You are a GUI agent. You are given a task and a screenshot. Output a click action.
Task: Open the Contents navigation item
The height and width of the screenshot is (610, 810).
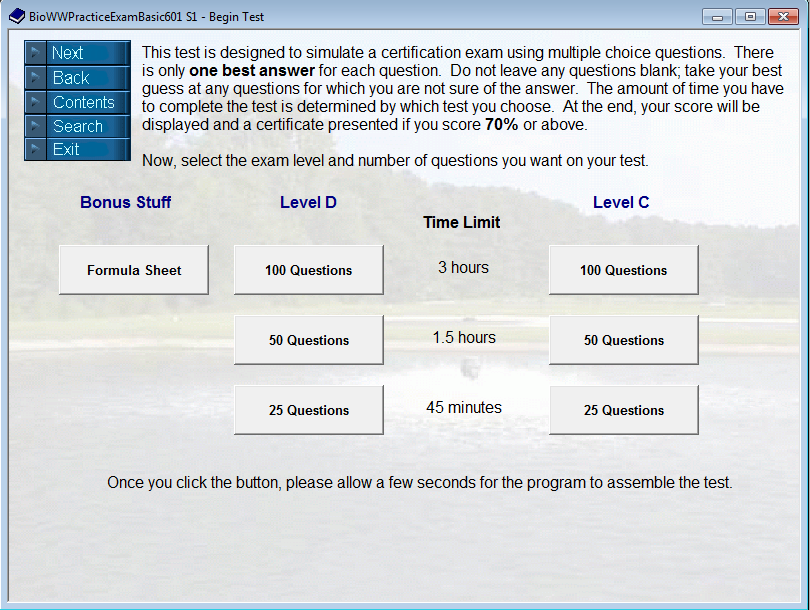pos(85,102)
